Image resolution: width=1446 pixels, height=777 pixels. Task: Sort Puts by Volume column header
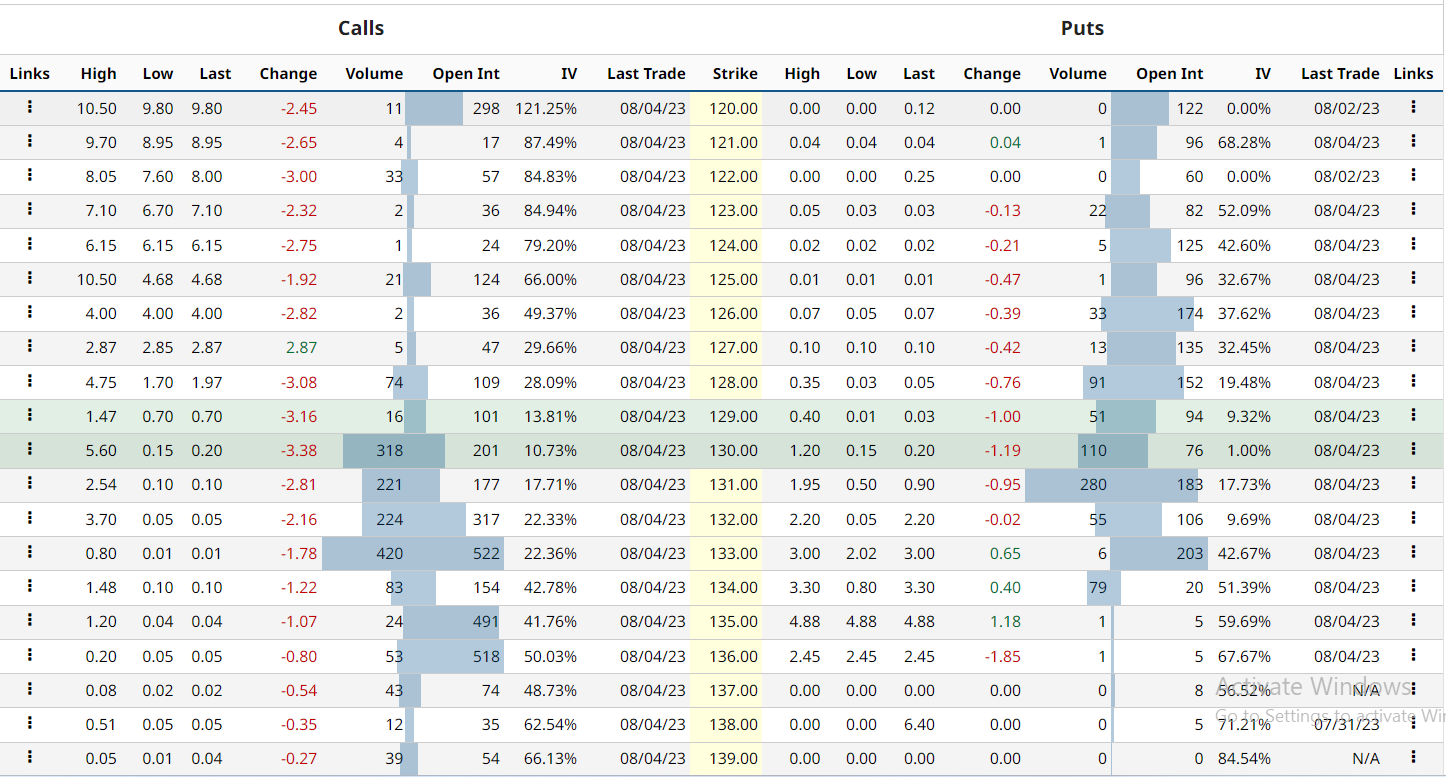(x=1078, y=73)
